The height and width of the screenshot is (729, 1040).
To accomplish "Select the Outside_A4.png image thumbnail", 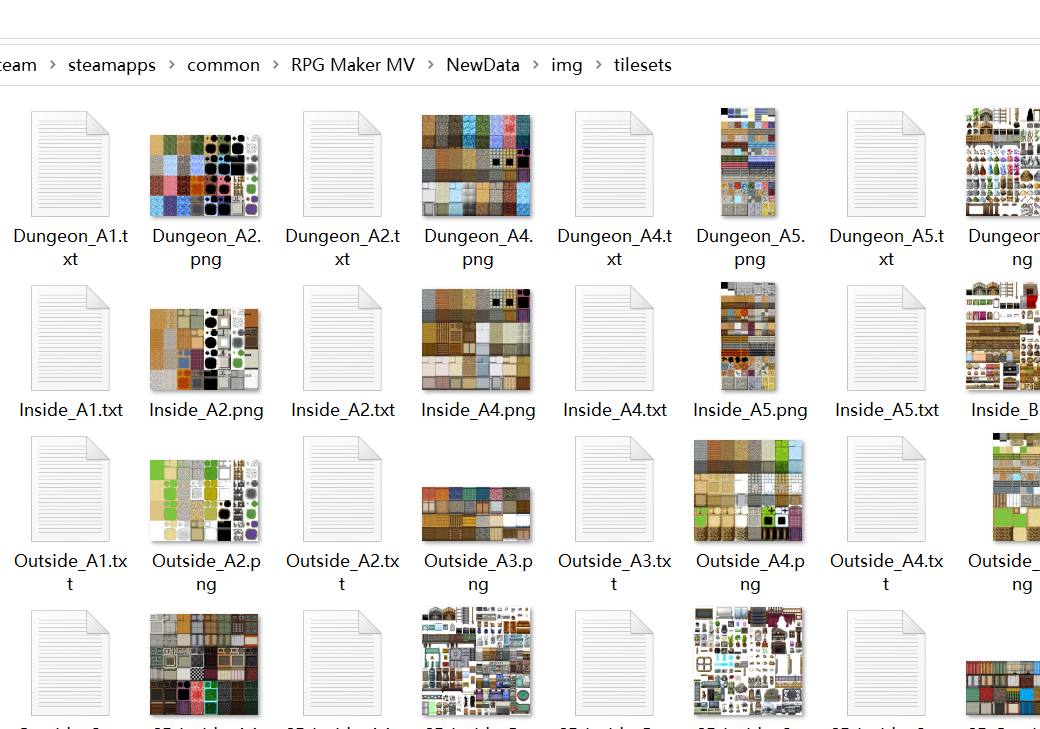I will [x=748, y=490].
